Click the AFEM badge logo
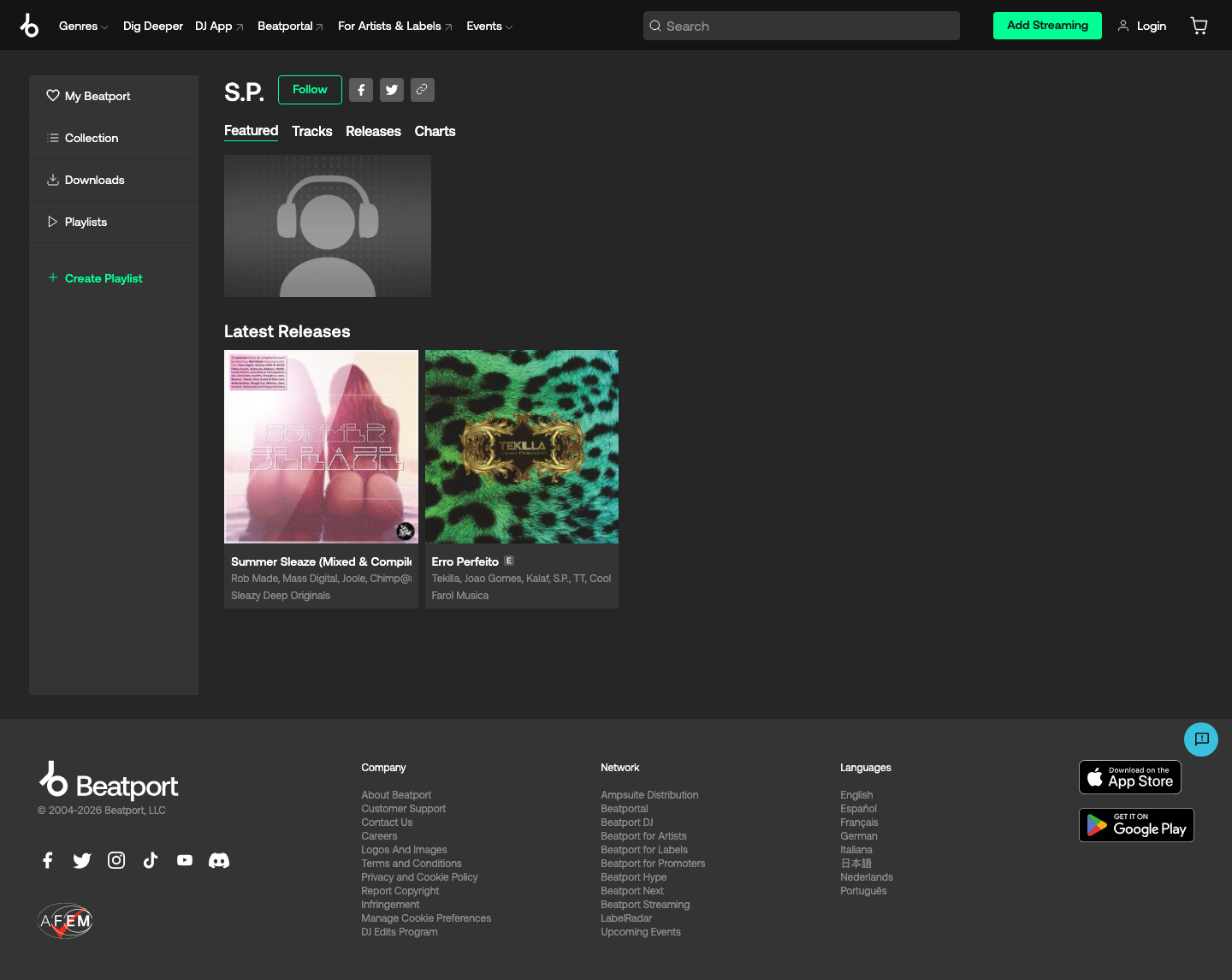The image size is (1232, 980). click(x=65, y=921)
